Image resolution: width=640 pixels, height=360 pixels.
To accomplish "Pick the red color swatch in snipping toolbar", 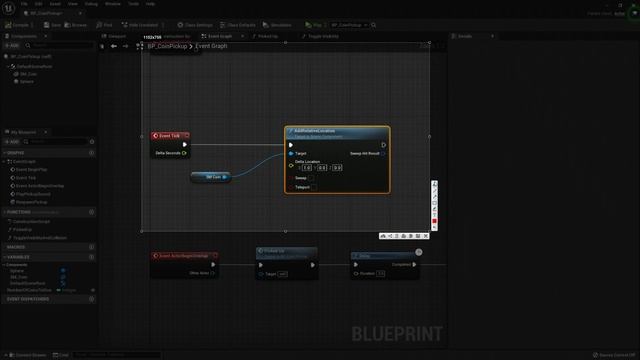I will click(x=434, y=221).
